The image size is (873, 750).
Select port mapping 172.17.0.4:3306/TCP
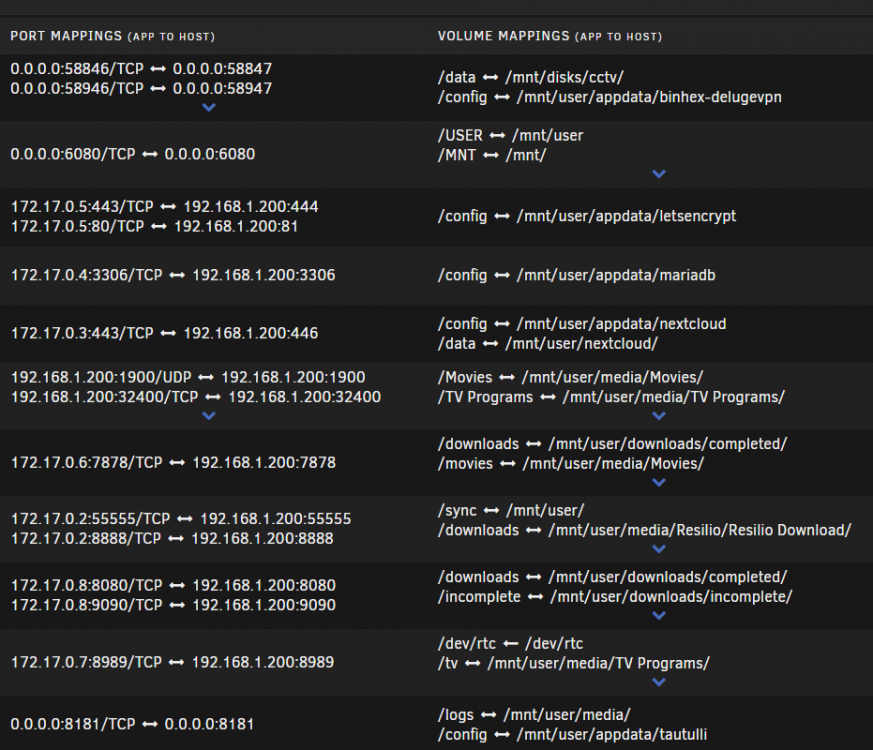point(173,275)
